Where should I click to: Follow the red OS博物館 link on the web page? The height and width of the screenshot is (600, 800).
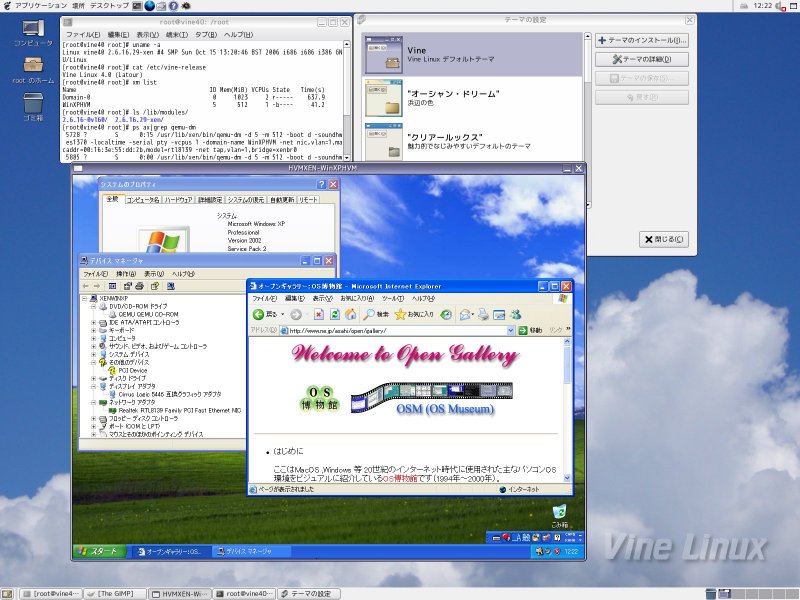coord(401,479)
